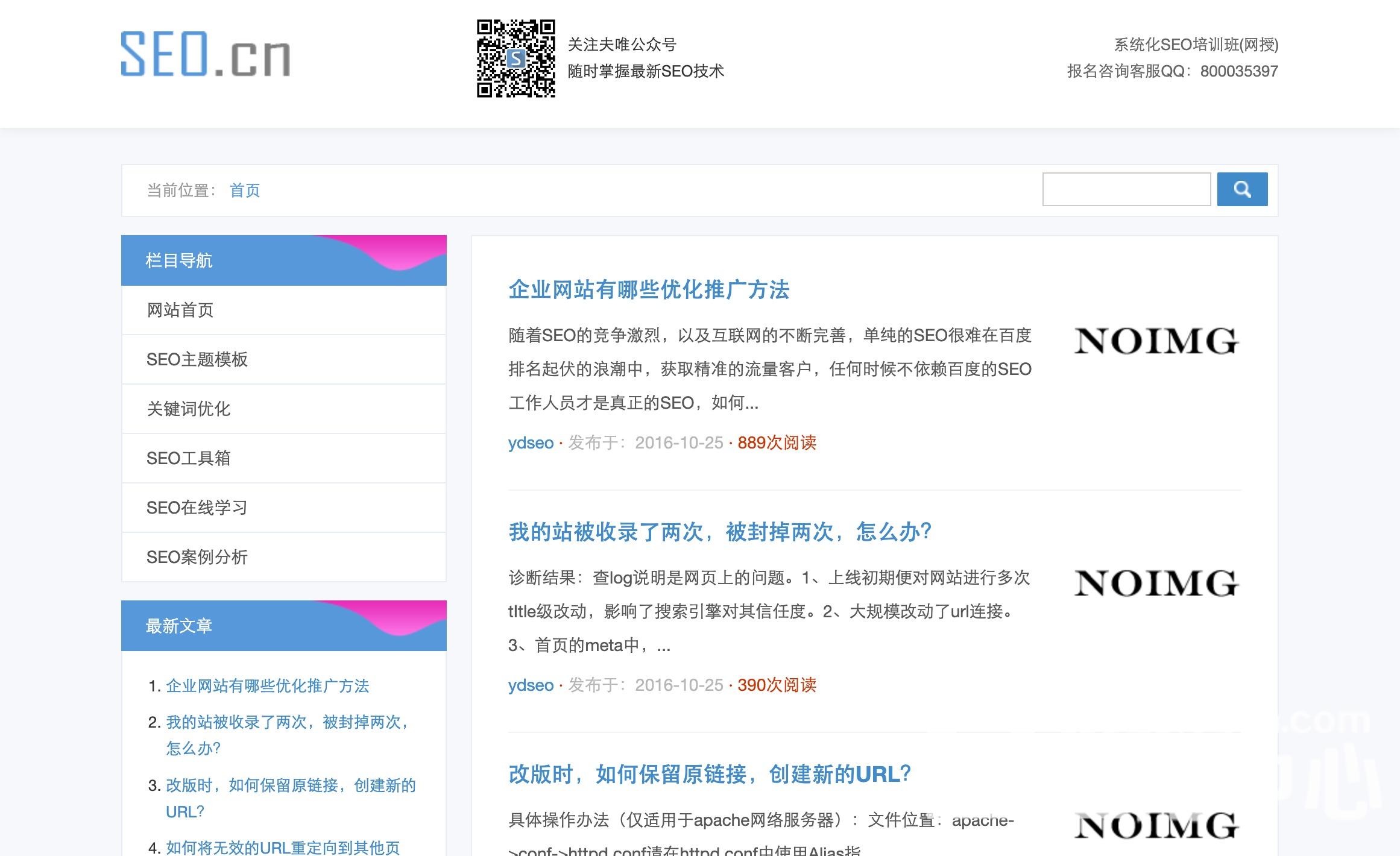1400x856 pixels.
Task: Click the SEO.cn site logo
Action: coord(206,54)
